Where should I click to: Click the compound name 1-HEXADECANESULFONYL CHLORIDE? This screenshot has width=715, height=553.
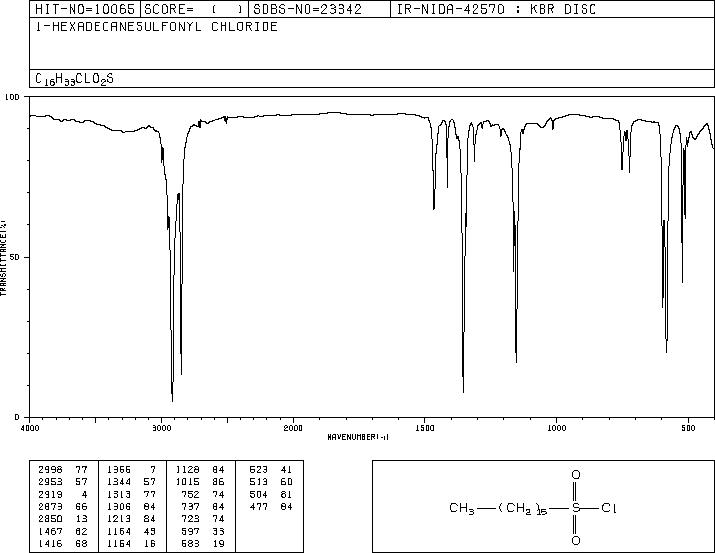click(x=156, y=26)
